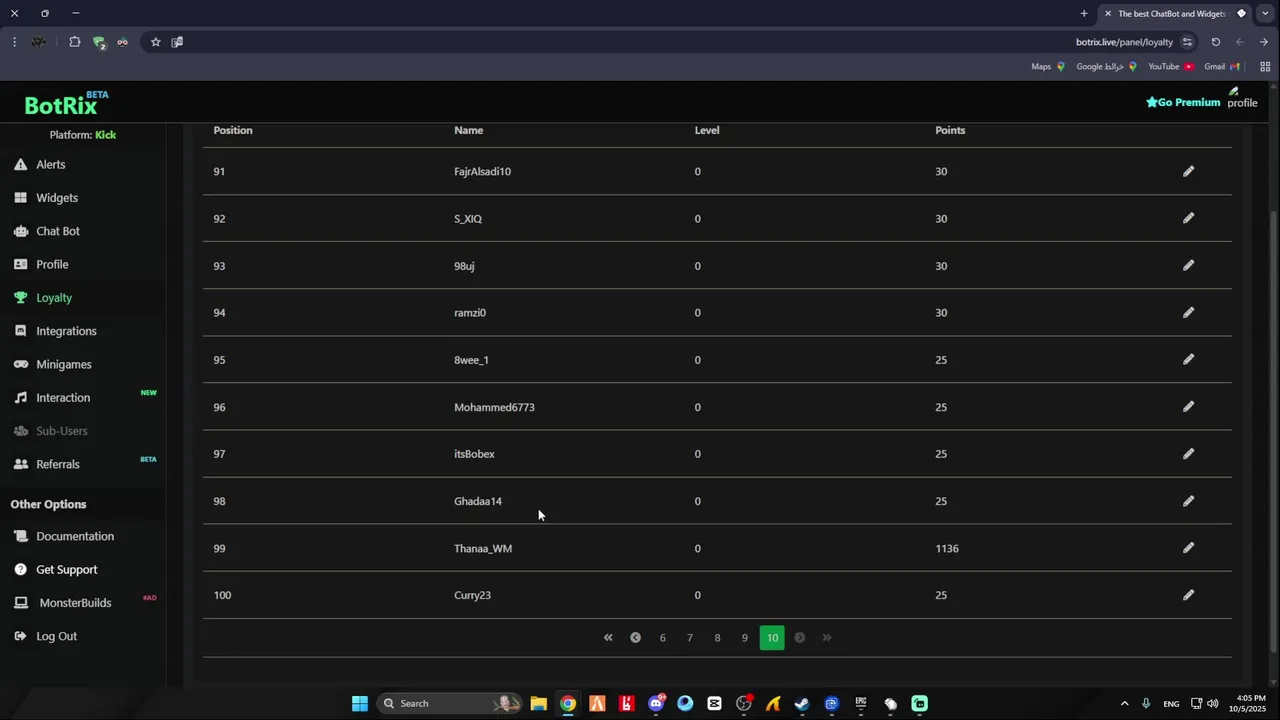The height and width of the screenshot is (720, 1280).
Task: Open Gmail bookmark
Action: coord(1222,66)
